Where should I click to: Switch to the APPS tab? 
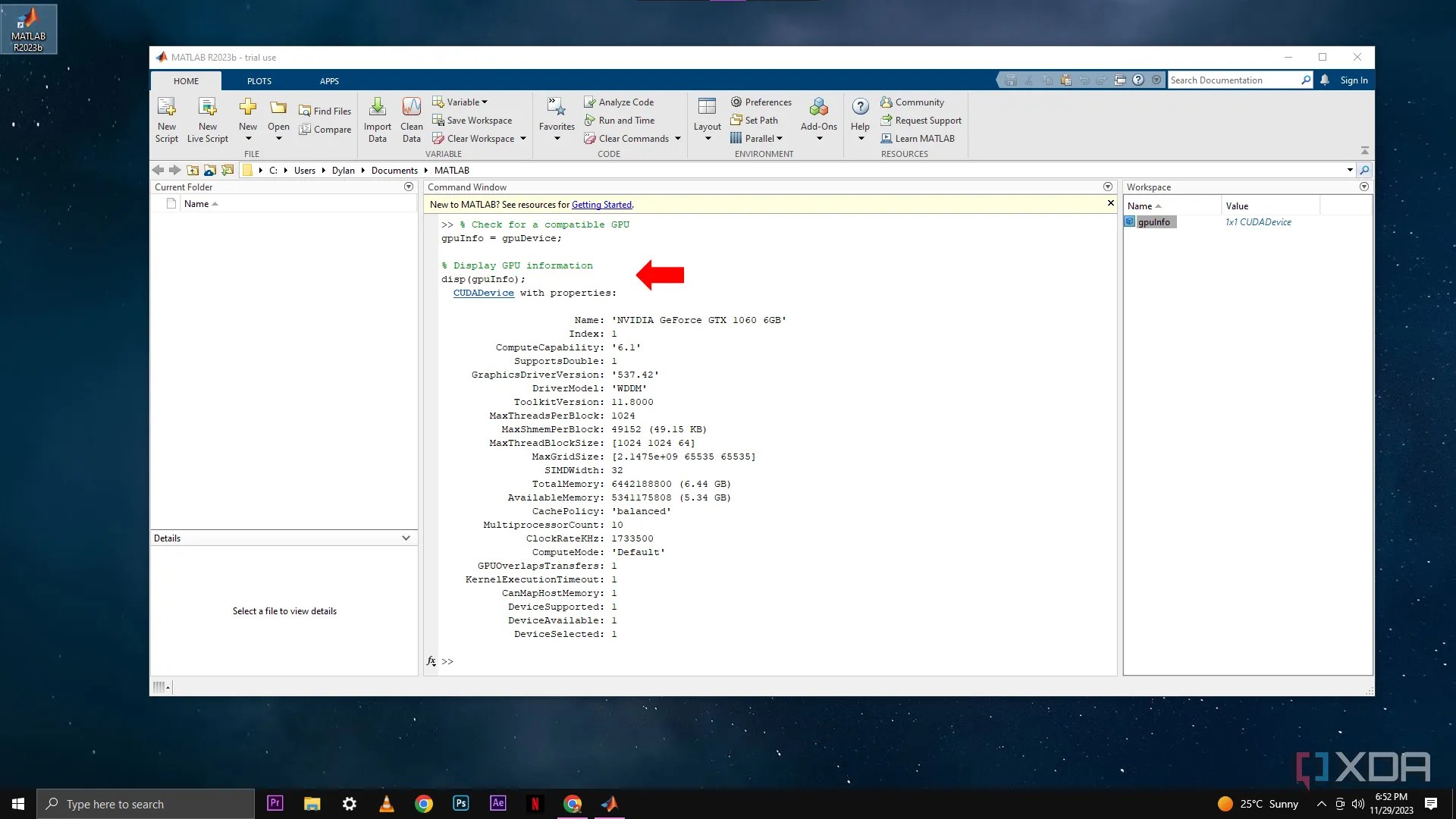pyautogui.click(x=329, y=80)
